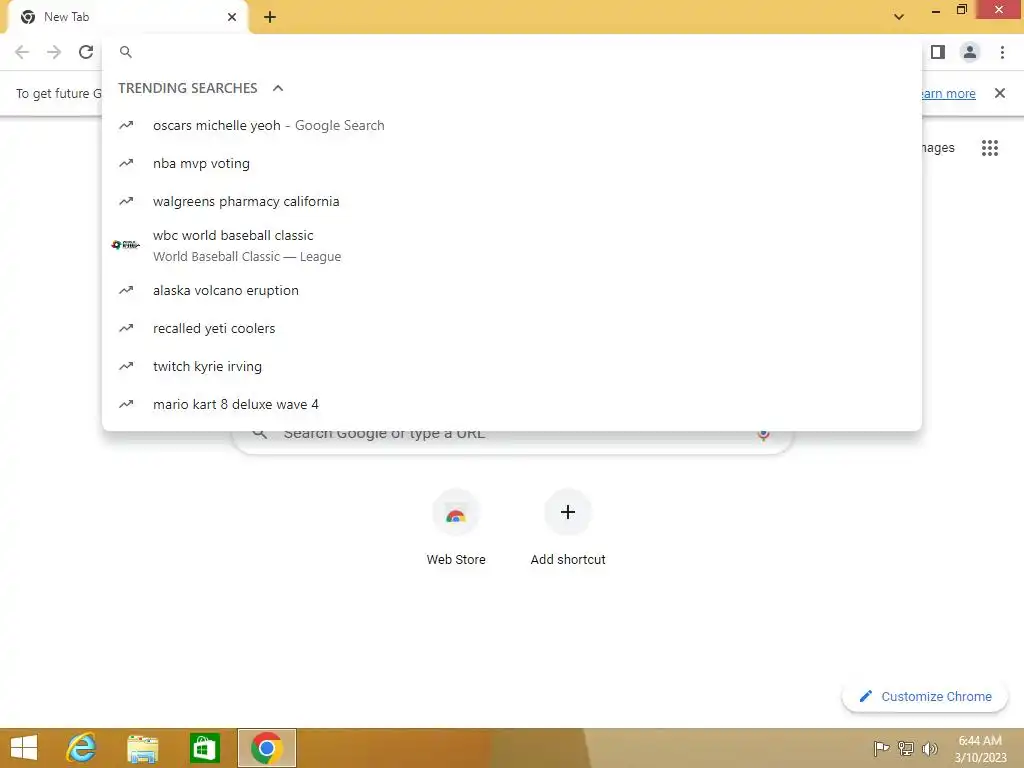Screen dimensions: 1024x768
Task: Select 'oscars michelle yeoh' suggestion
Action: (x=512, y=125)
